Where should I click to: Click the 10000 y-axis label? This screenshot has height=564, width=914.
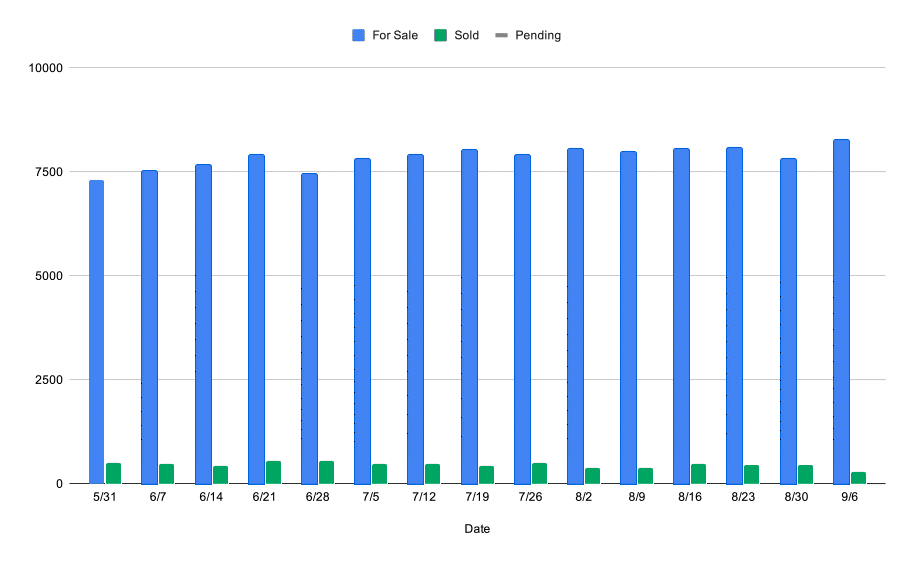(x=45, y=68)
